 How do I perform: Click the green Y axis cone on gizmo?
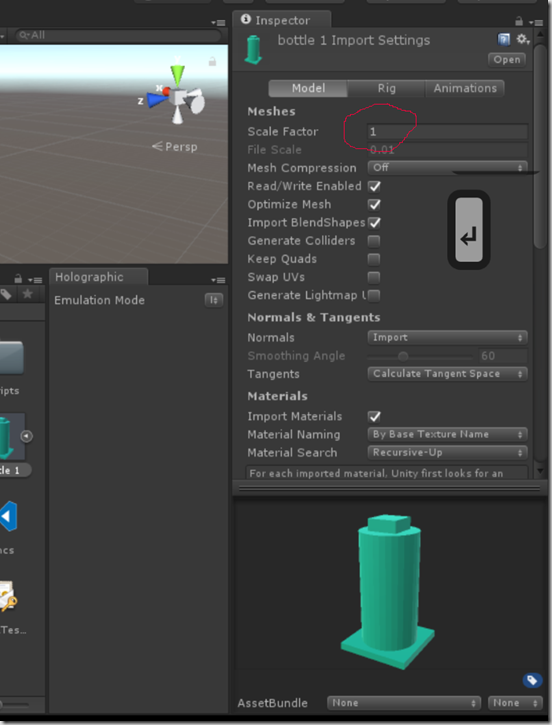pyautogui.click(x=178, y=74)
